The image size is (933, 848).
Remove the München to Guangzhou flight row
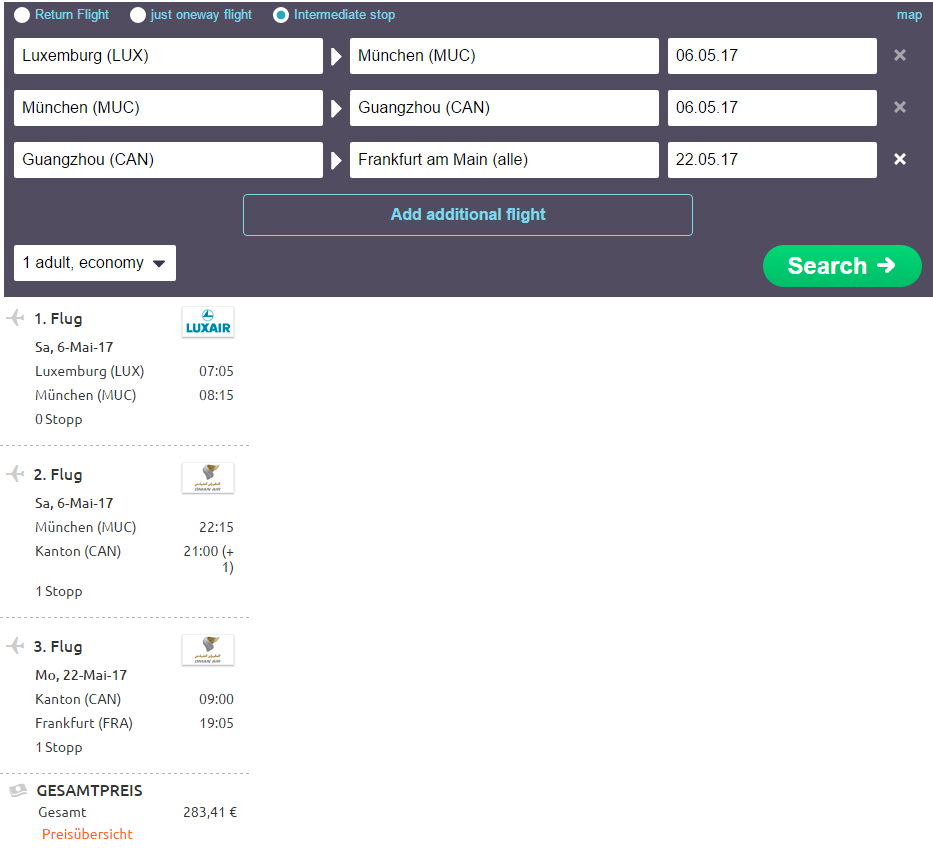coord(900,107)
